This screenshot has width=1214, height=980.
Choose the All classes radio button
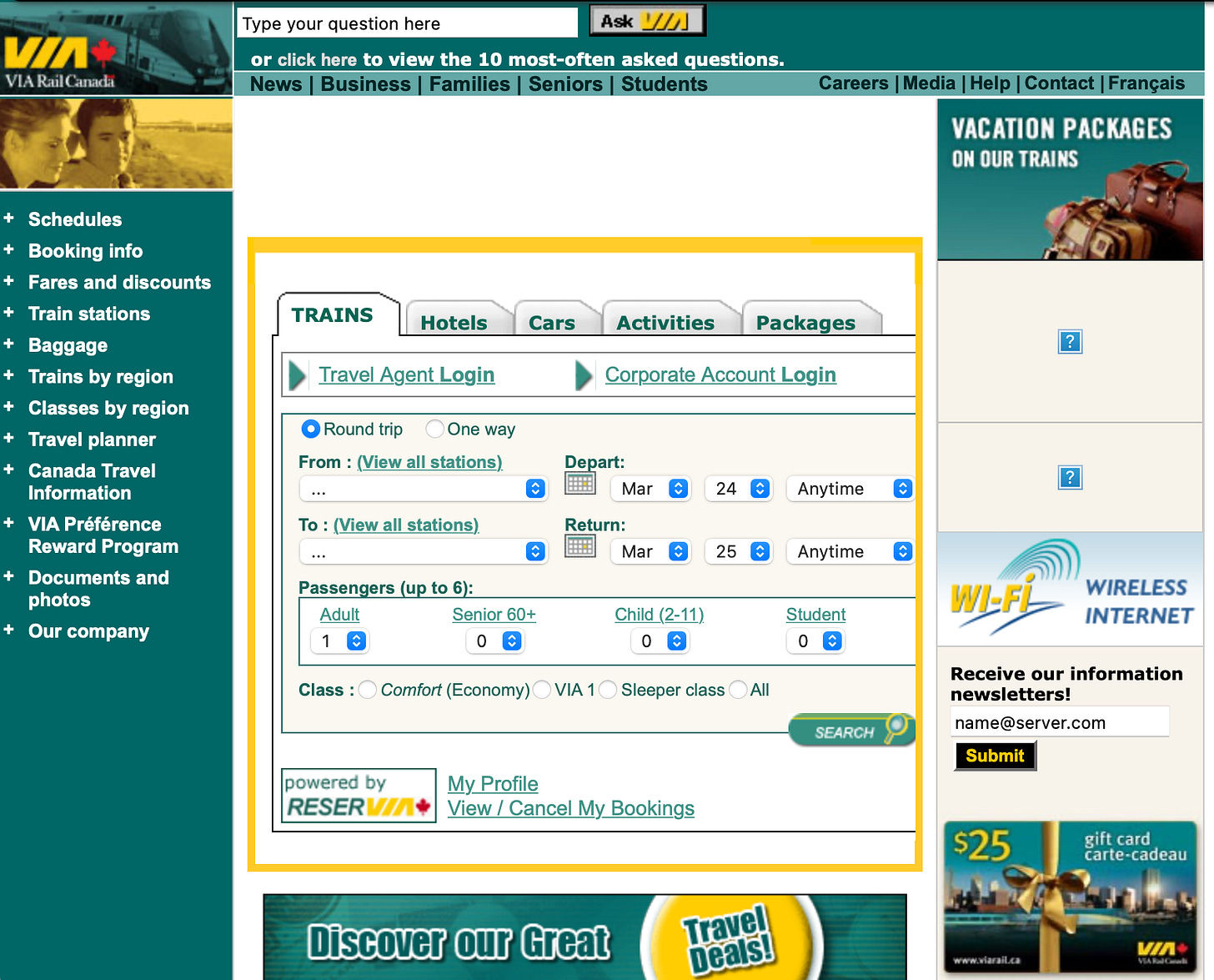pyautogui.click(x=738, y=690)
